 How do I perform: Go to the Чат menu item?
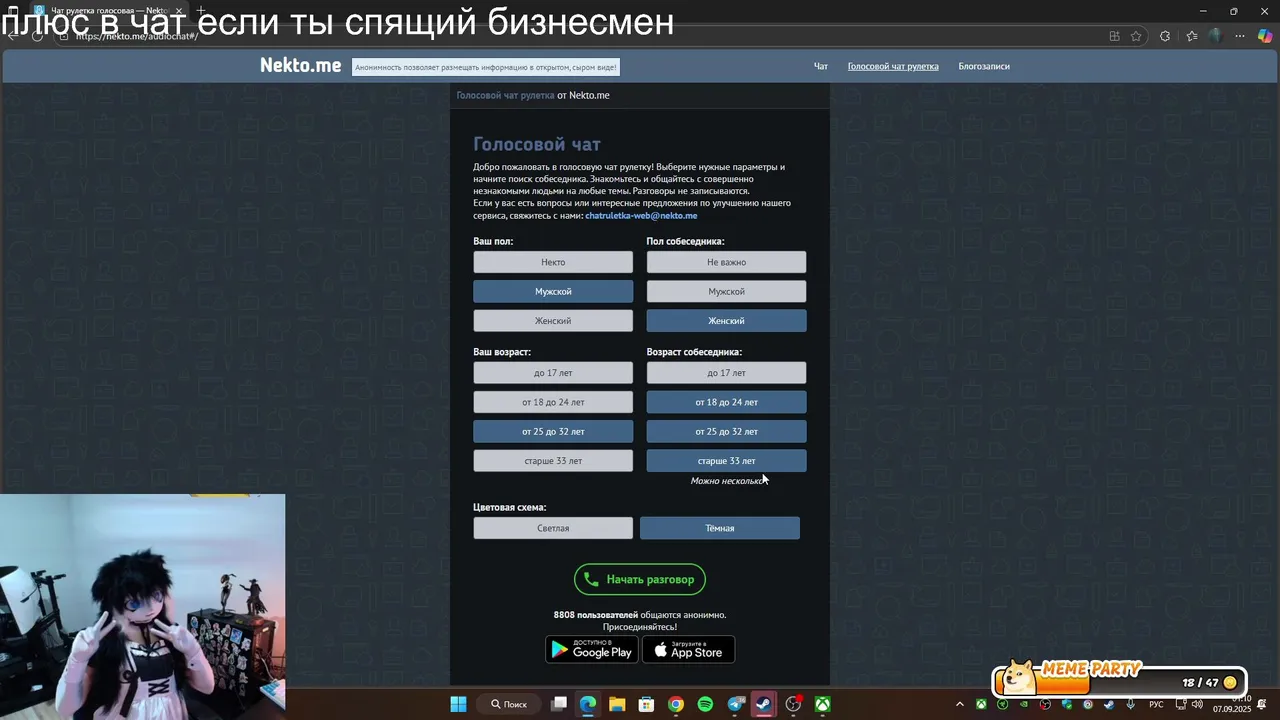click(x=821, y=66)
